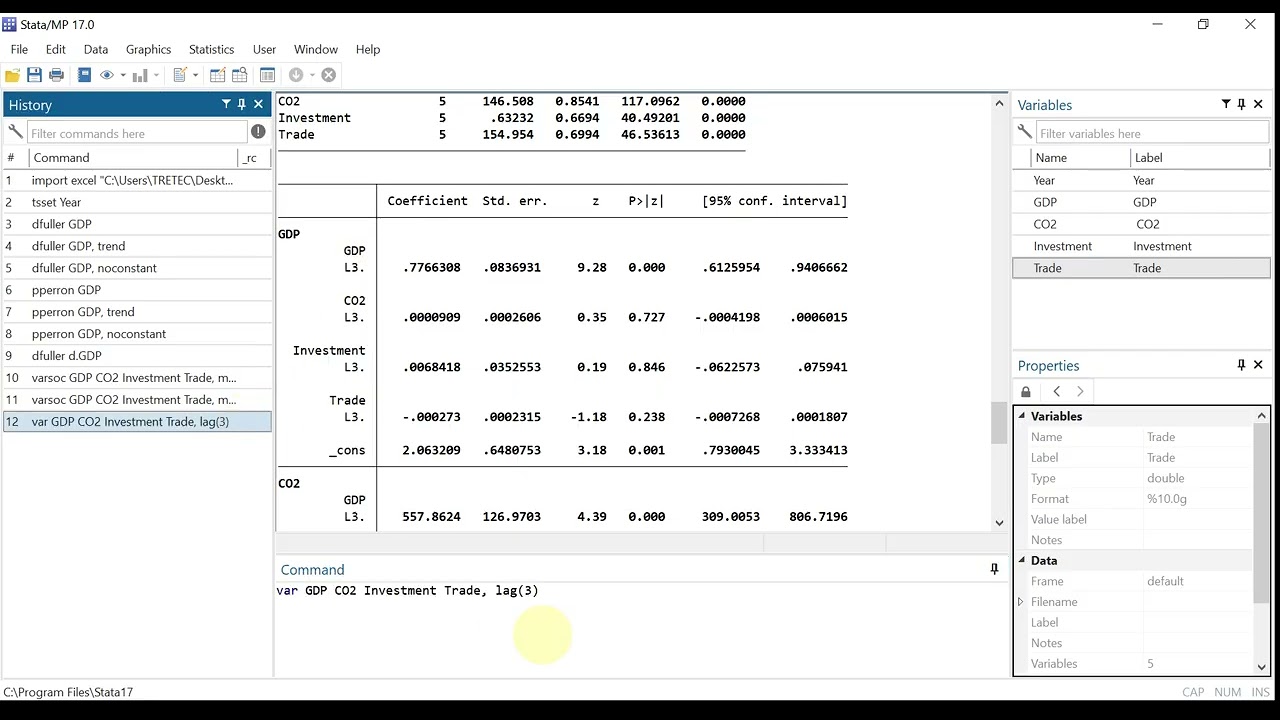Click the Graph bar chart icon
Screen dimensions: 1280x720
tap(140, 75)
